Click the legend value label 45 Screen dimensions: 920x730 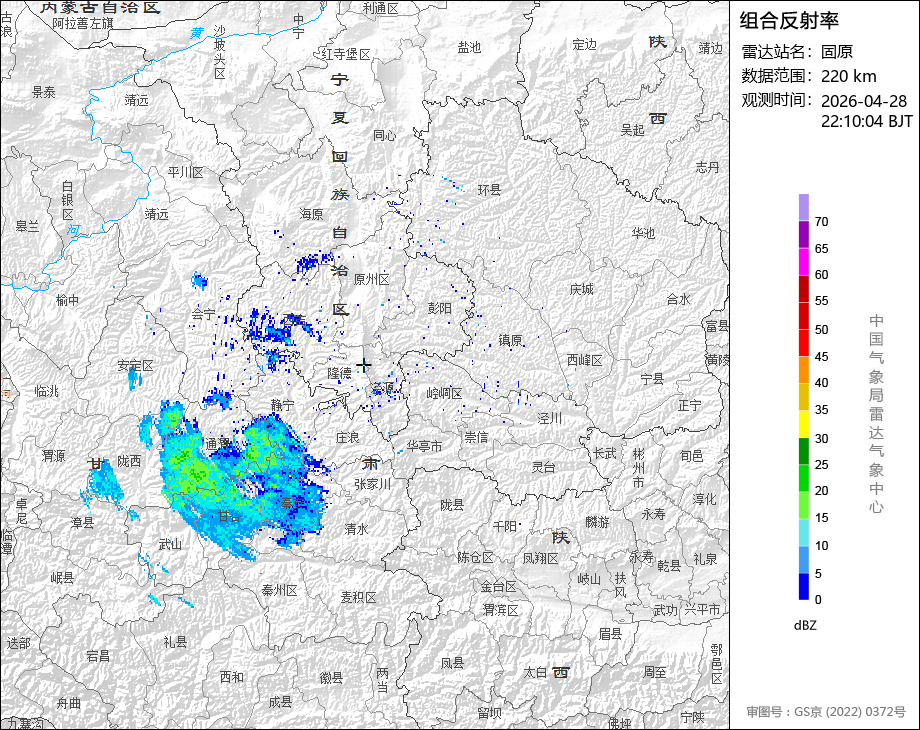coord(821,357)
